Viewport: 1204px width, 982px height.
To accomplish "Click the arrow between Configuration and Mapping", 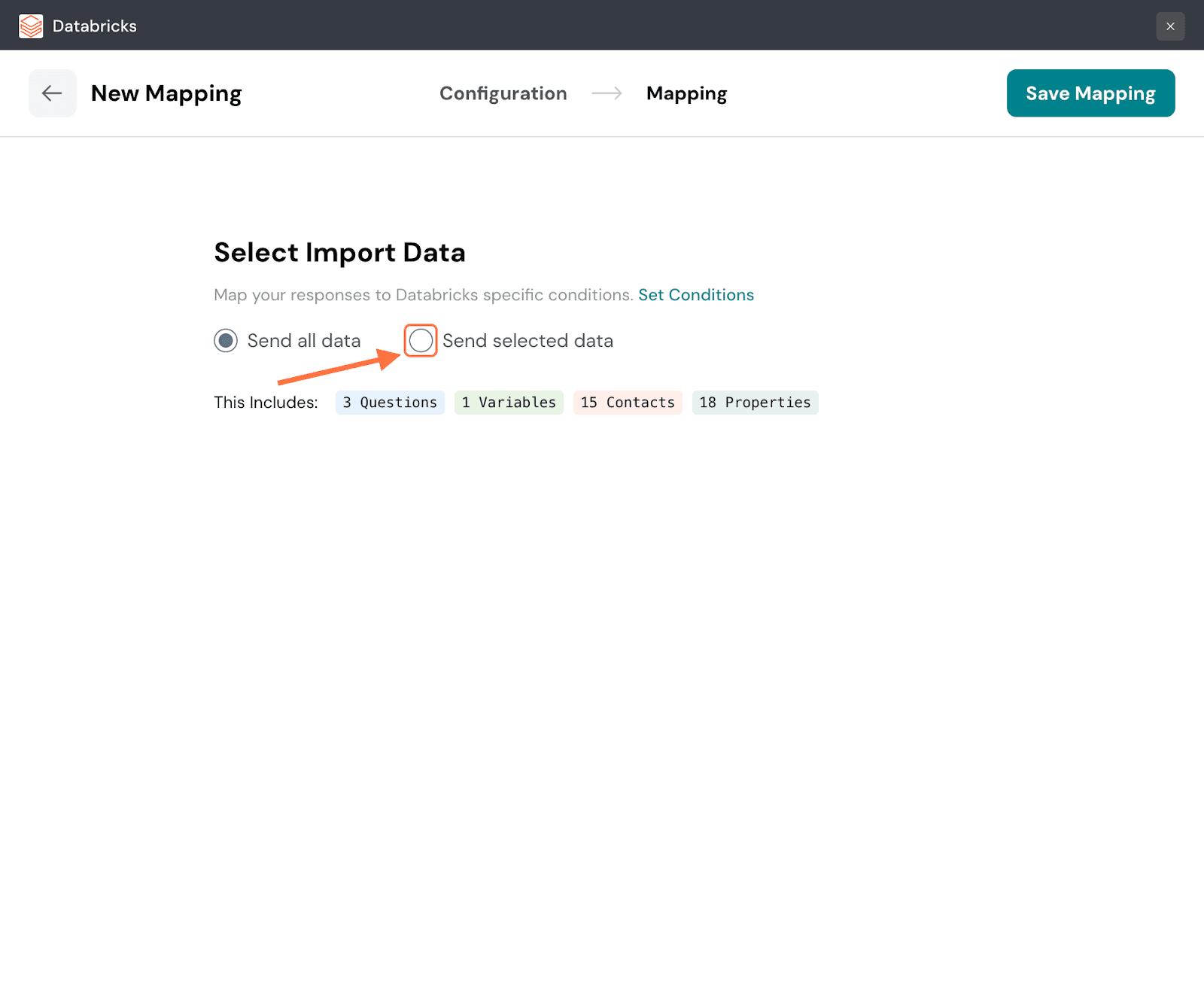I will point(607,93).
